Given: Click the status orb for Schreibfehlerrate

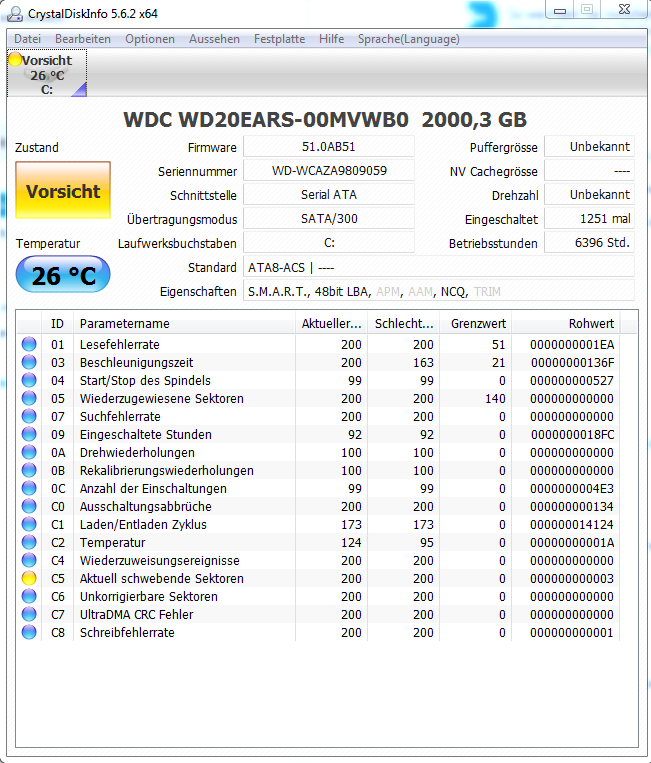Looking at the screenshot, I should 29,632.
